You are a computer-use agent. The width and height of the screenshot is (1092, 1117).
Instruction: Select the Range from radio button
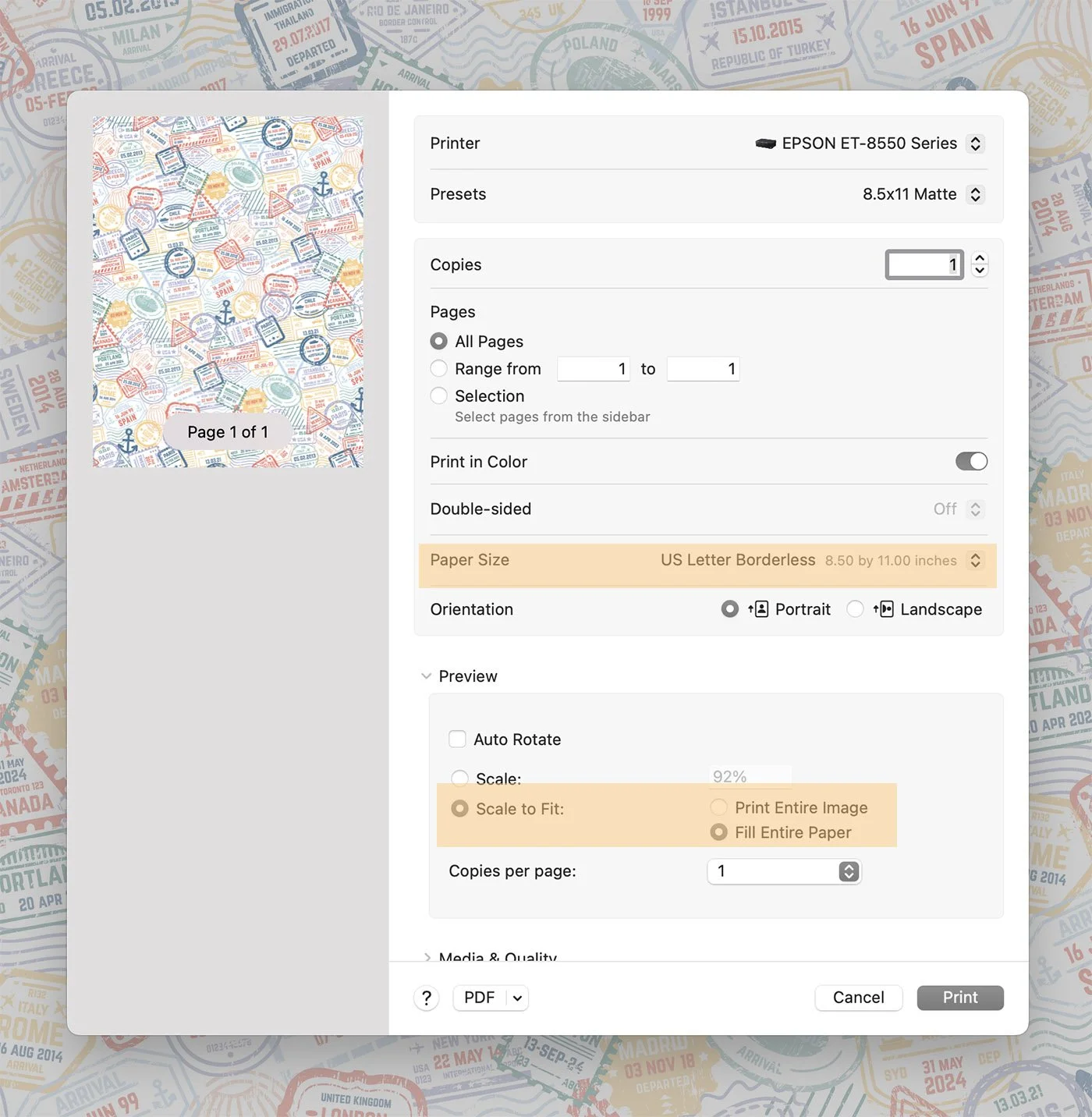click(439, 369)
